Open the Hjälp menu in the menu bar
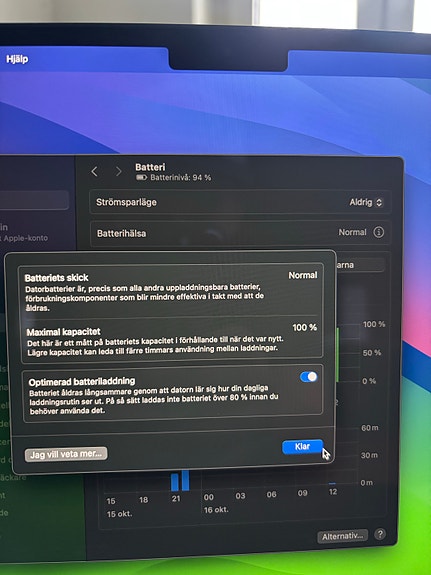Viewport: 431px width, 575px height. pyautogui.click(x=17, y=59)
